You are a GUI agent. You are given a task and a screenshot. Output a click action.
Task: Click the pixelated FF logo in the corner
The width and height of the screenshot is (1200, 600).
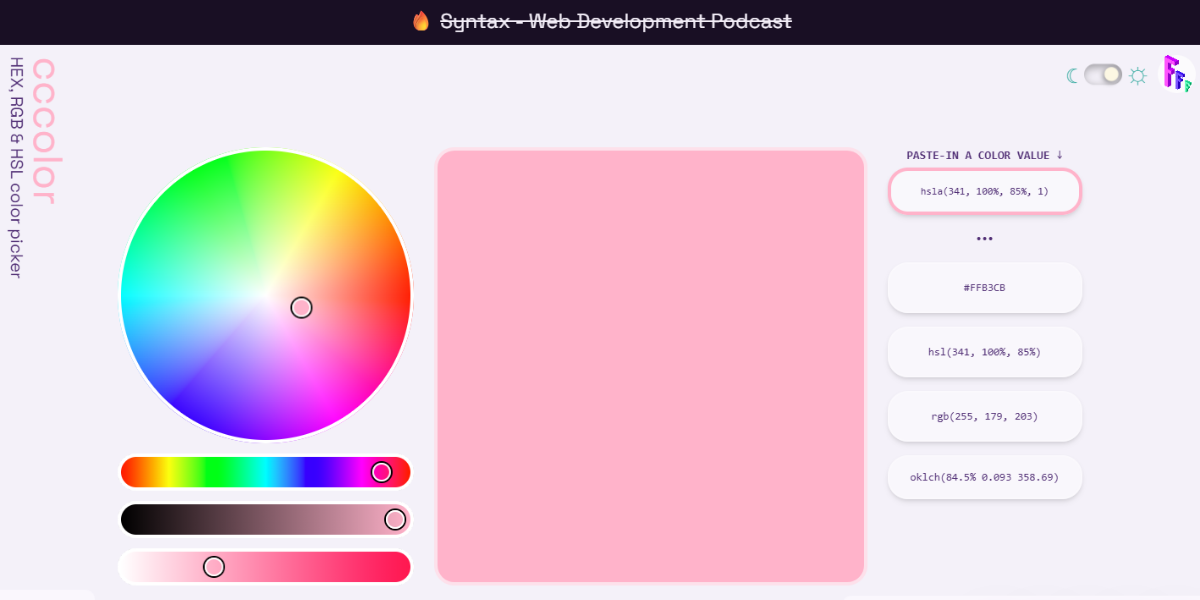pyautogui.click(x=1176, y=73)
